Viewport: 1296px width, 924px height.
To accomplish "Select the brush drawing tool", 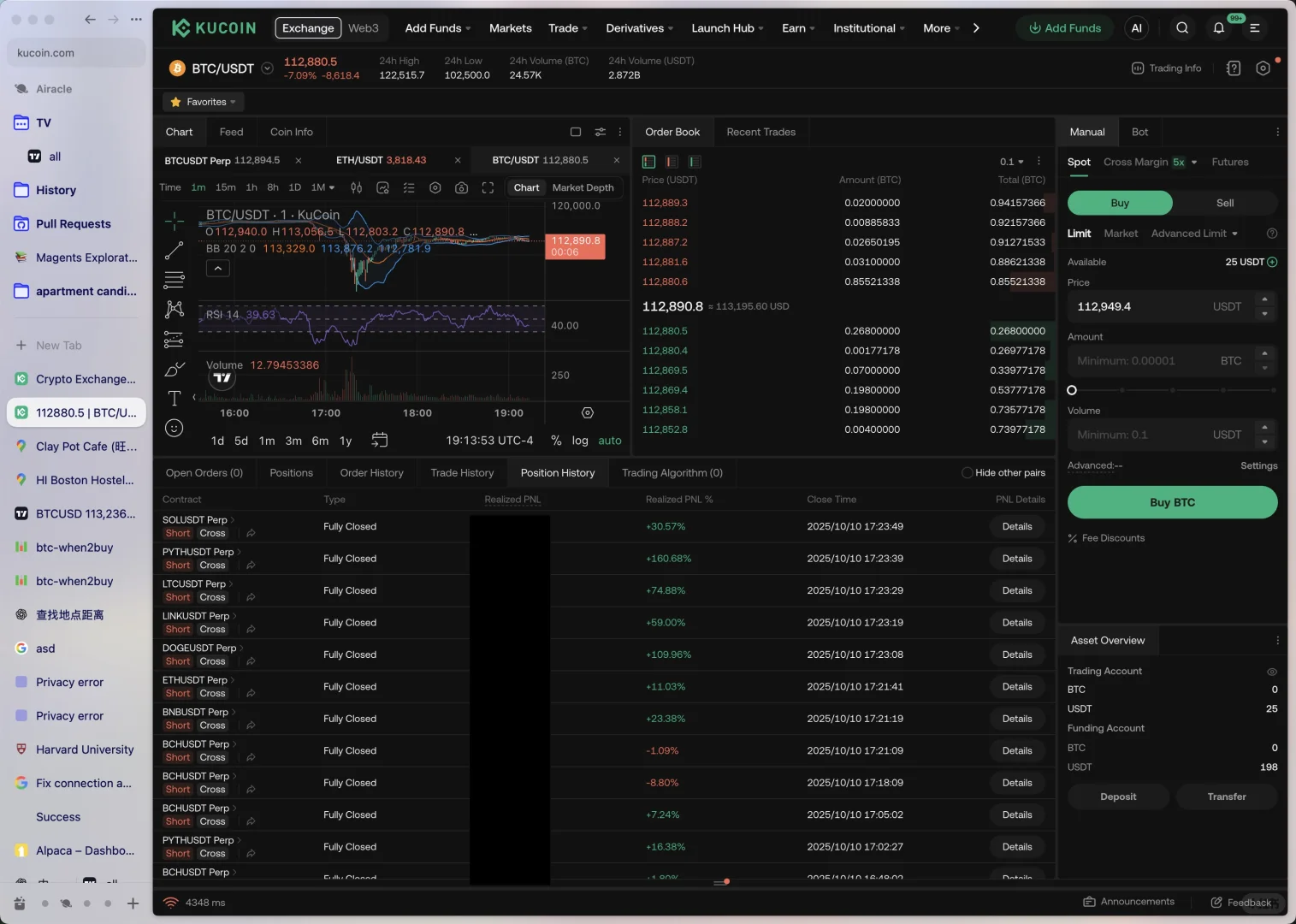I will tap(175, 369).
